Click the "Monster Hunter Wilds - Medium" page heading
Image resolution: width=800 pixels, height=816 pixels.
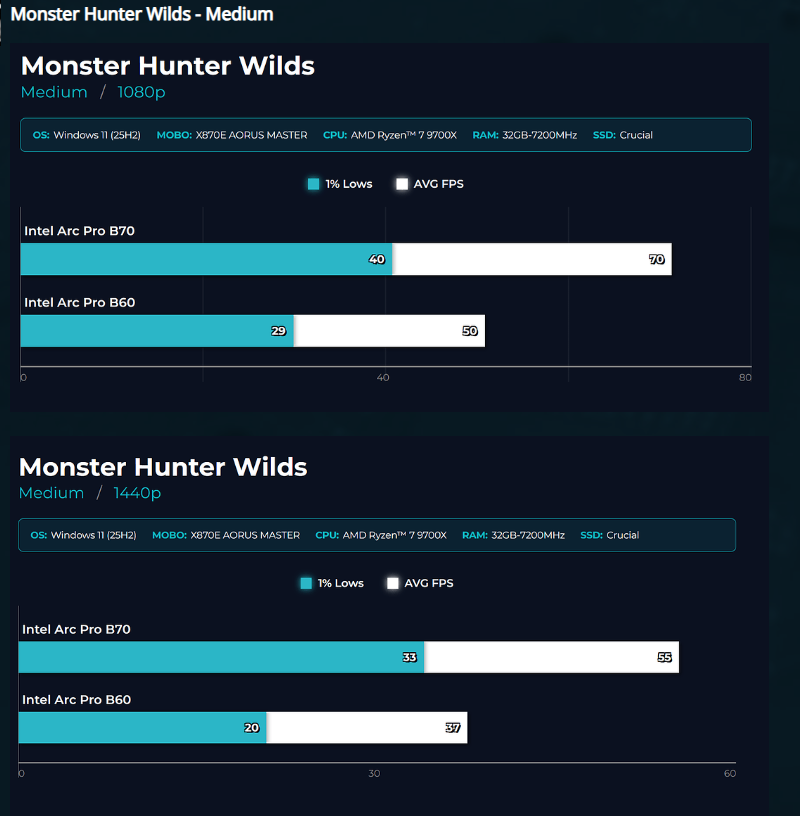(142, 14)
